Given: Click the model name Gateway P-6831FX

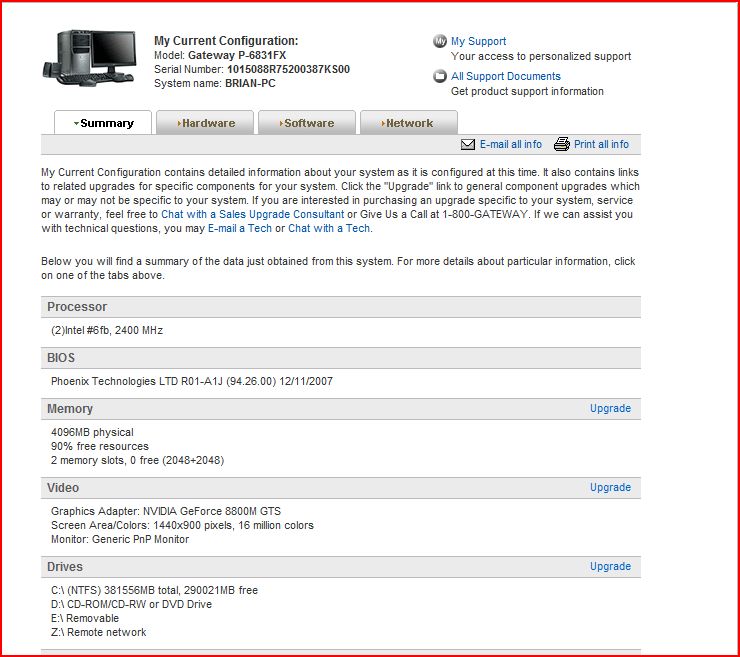Looking at the screenshot, I should click(x=237, y=55).
